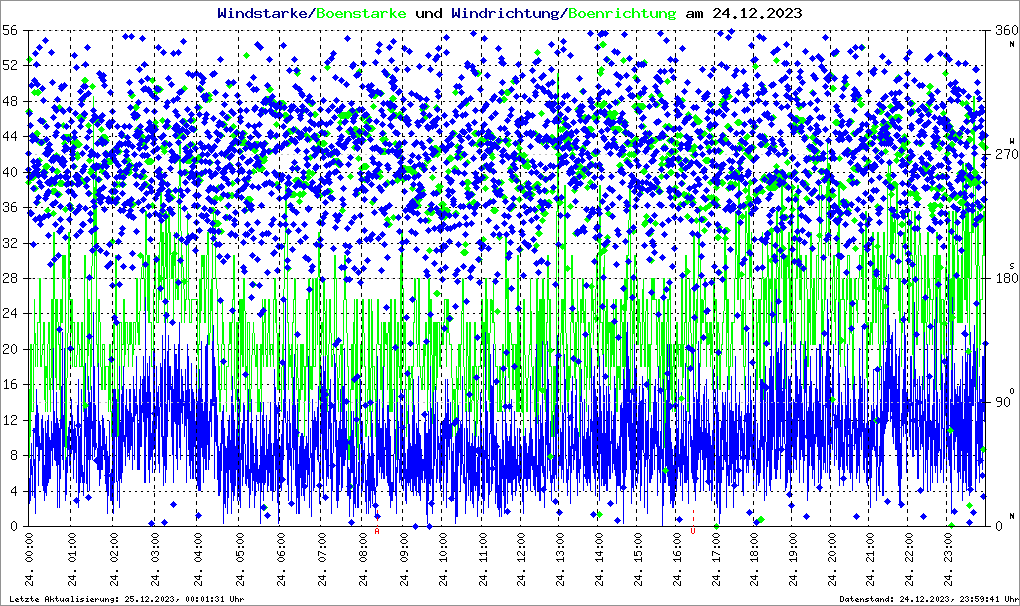Click direction axis value 90

[1002, 402]
